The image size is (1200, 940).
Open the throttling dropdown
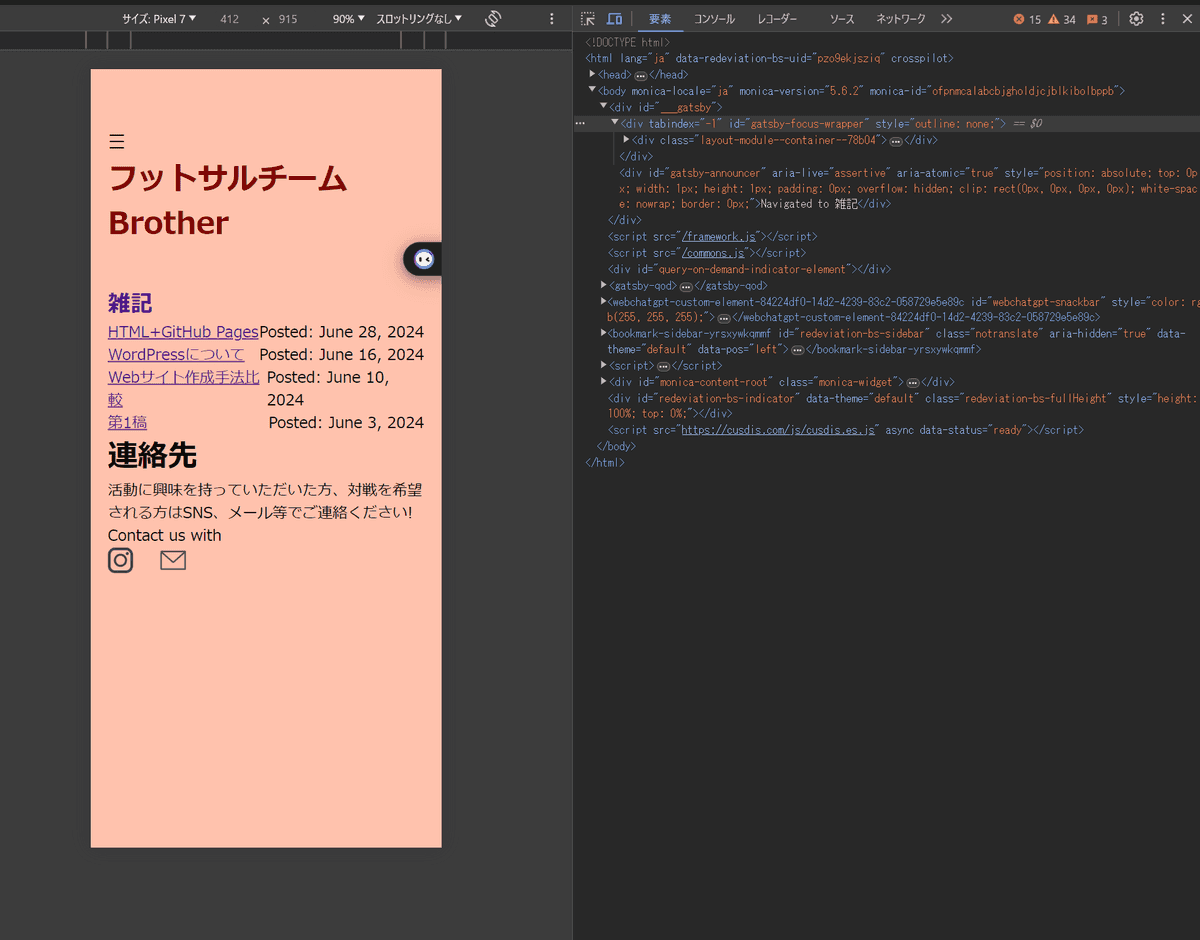pos(419,19)
